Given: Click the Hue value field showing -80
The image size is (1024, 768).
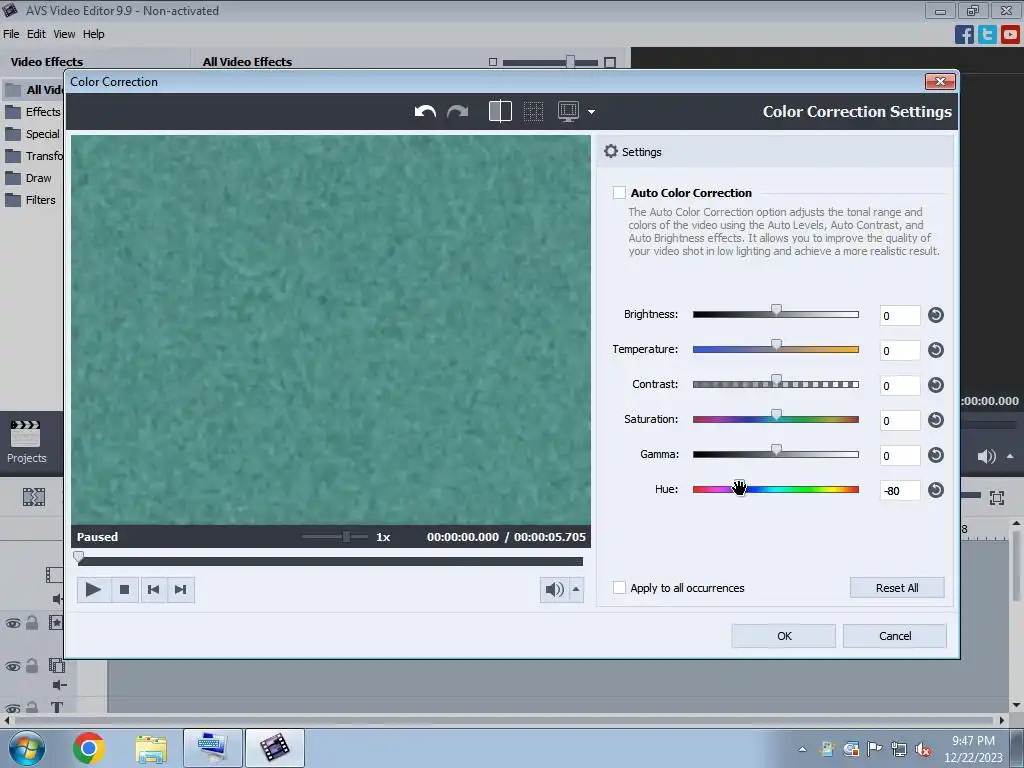Looking at the screenshot, I should [x=900, y=490].
